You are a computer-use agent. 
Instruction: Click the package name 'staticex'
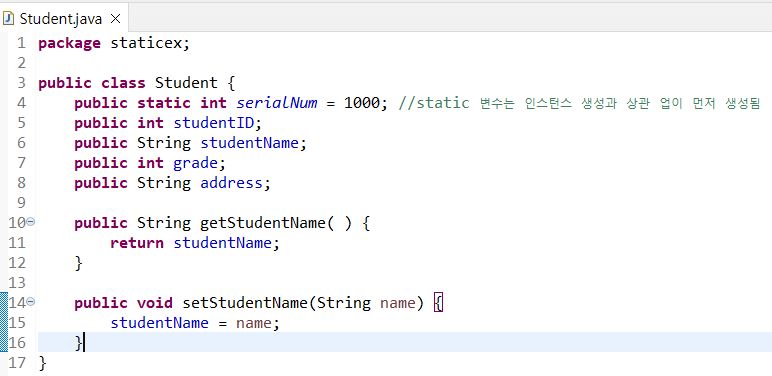pyautogui.click(x=145, y=43)
